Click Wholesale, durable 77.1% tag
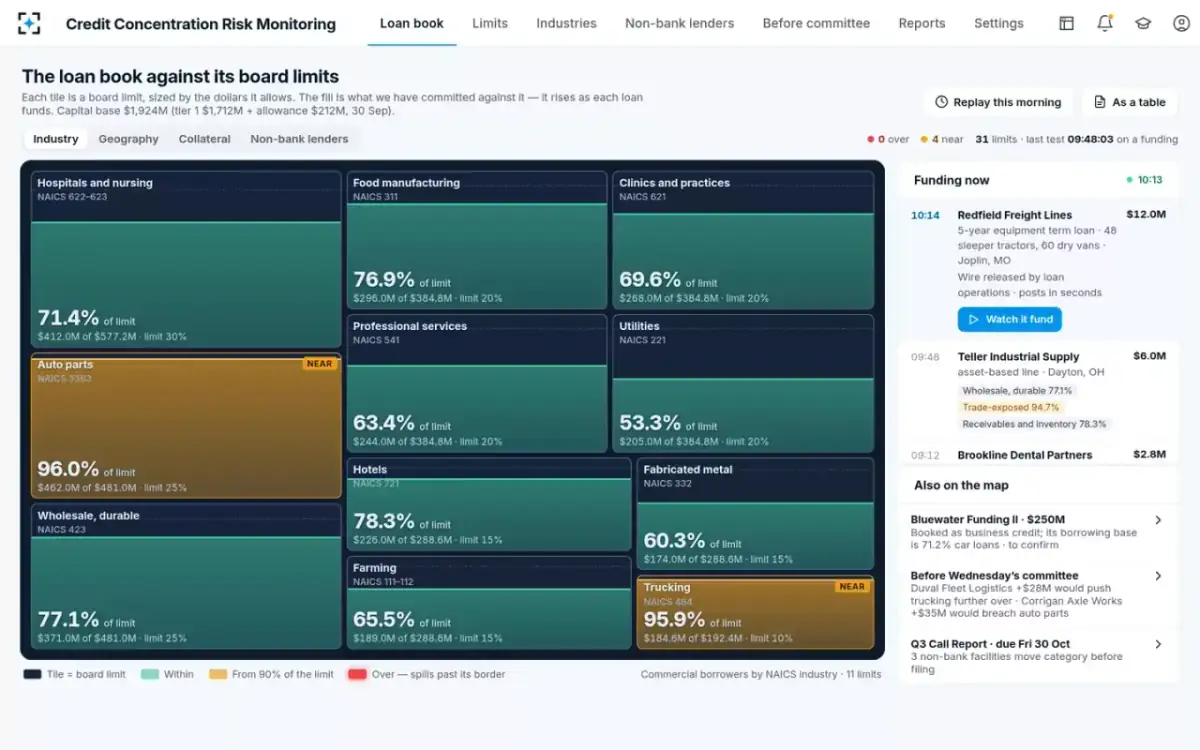 pos(1018,391)
